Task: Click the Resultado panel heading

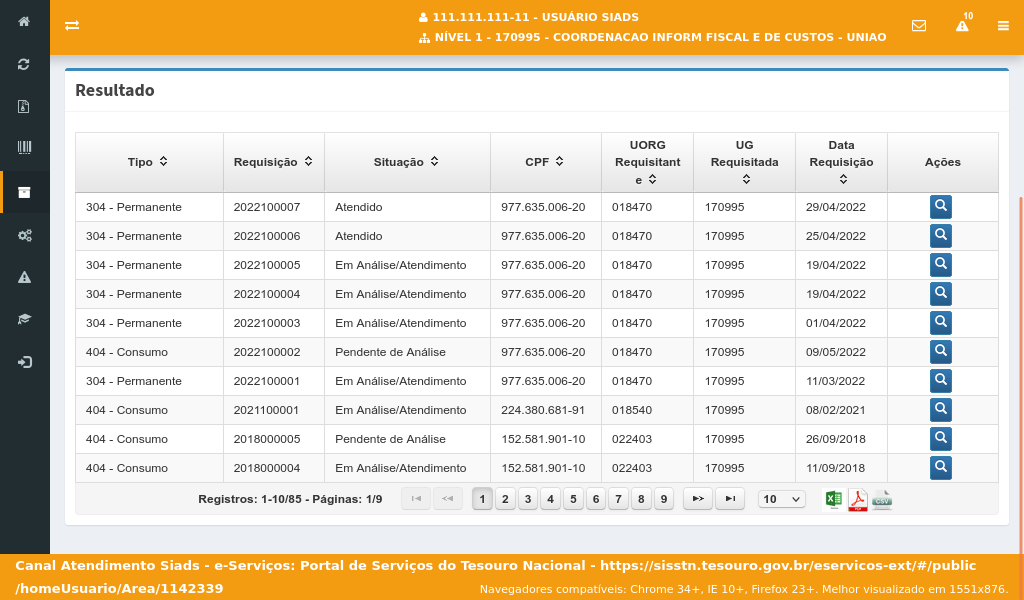Action: click(x=115, y=90)
